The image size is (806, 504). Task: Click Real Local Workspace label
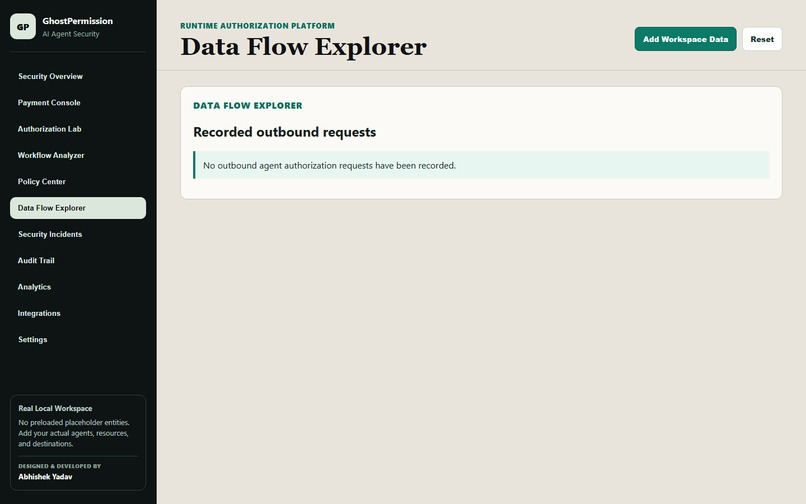point(55,408)
